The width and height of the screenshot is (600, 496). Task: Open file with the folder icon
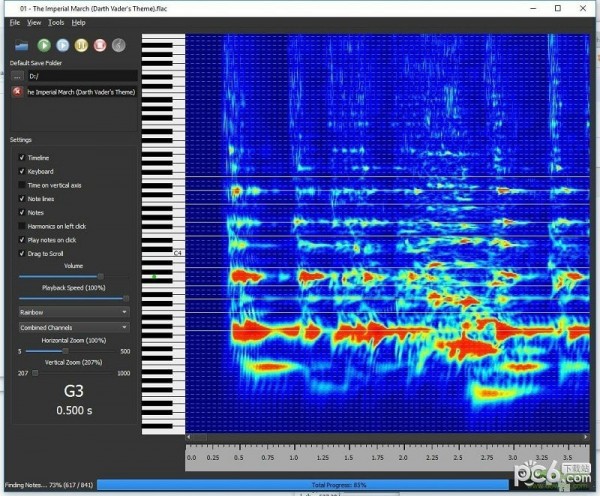pyautogui.click(x=22, y=46)
